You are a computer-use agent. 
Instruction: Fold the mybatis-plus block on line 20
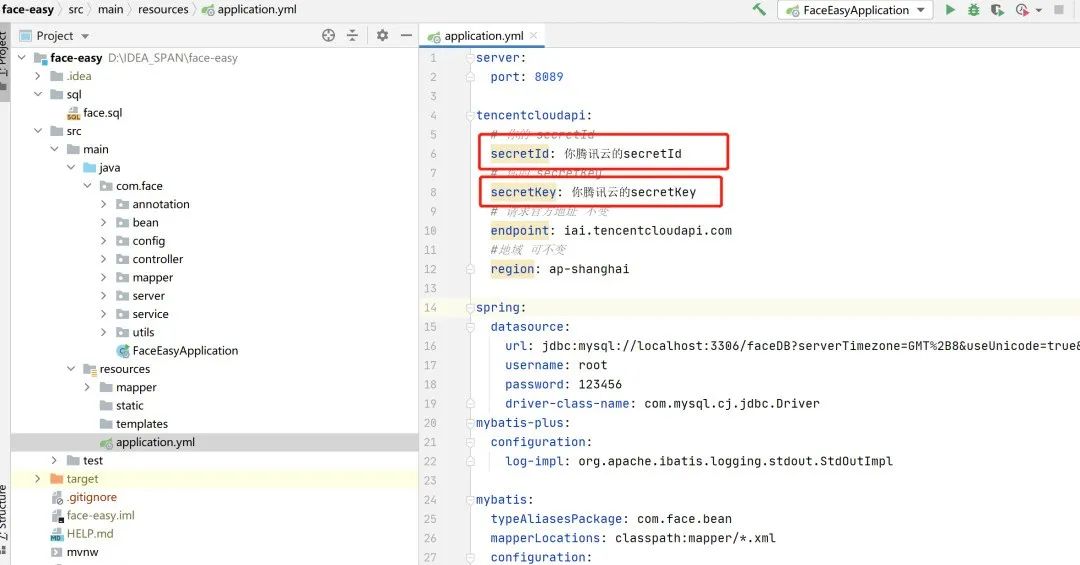click(470, 422)
